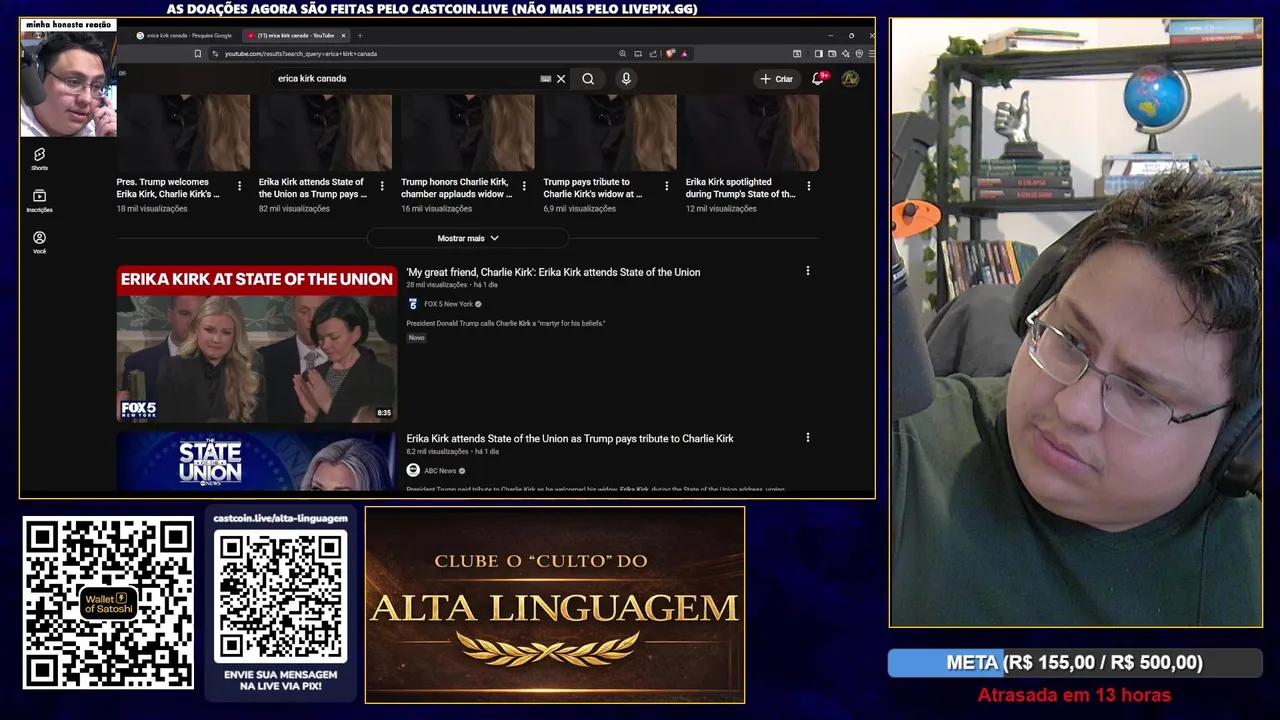The width and height of the screenshot is (1280, 720).
Task: Open Brave Shields lion icon
Action: pos(670,54)
